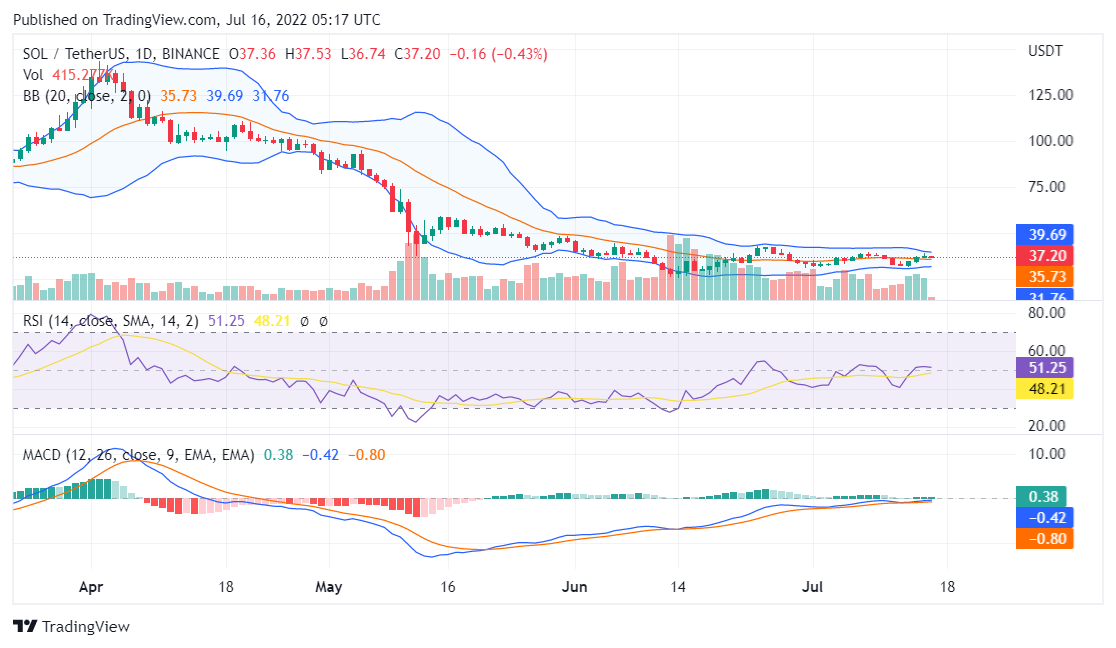This screenshot has width=1116, height=648.
Task: Click the Apr label on time axis
Action: pyautogui.click(x=91, y=588)
